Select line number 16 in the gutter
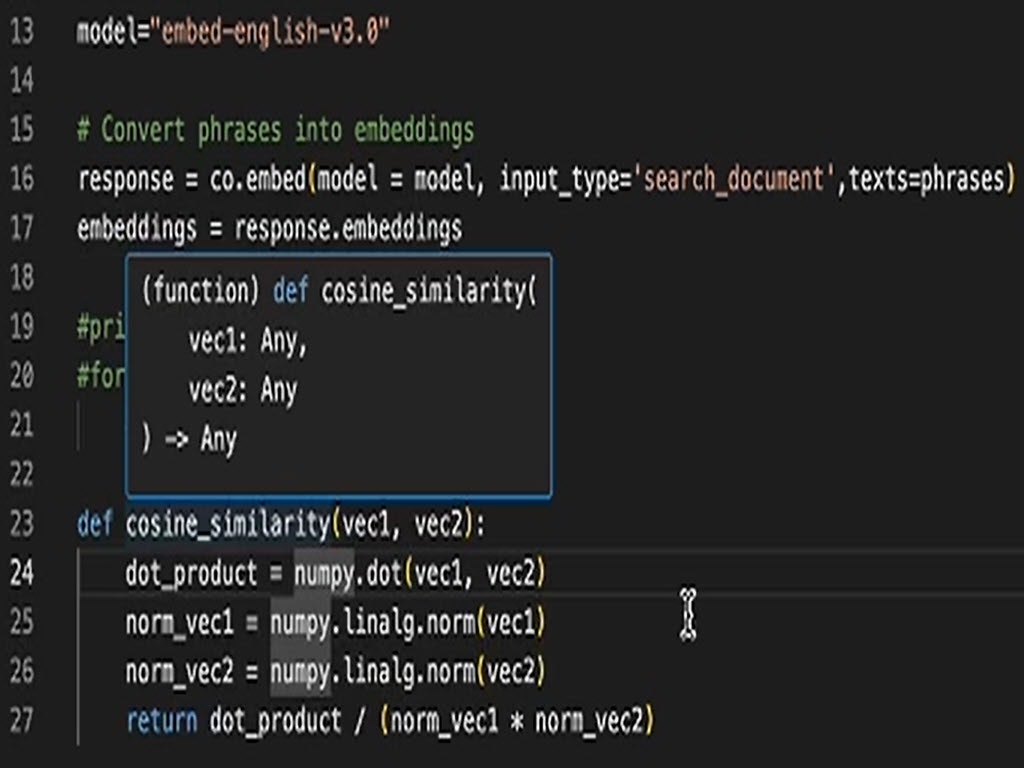 point(21,180)
